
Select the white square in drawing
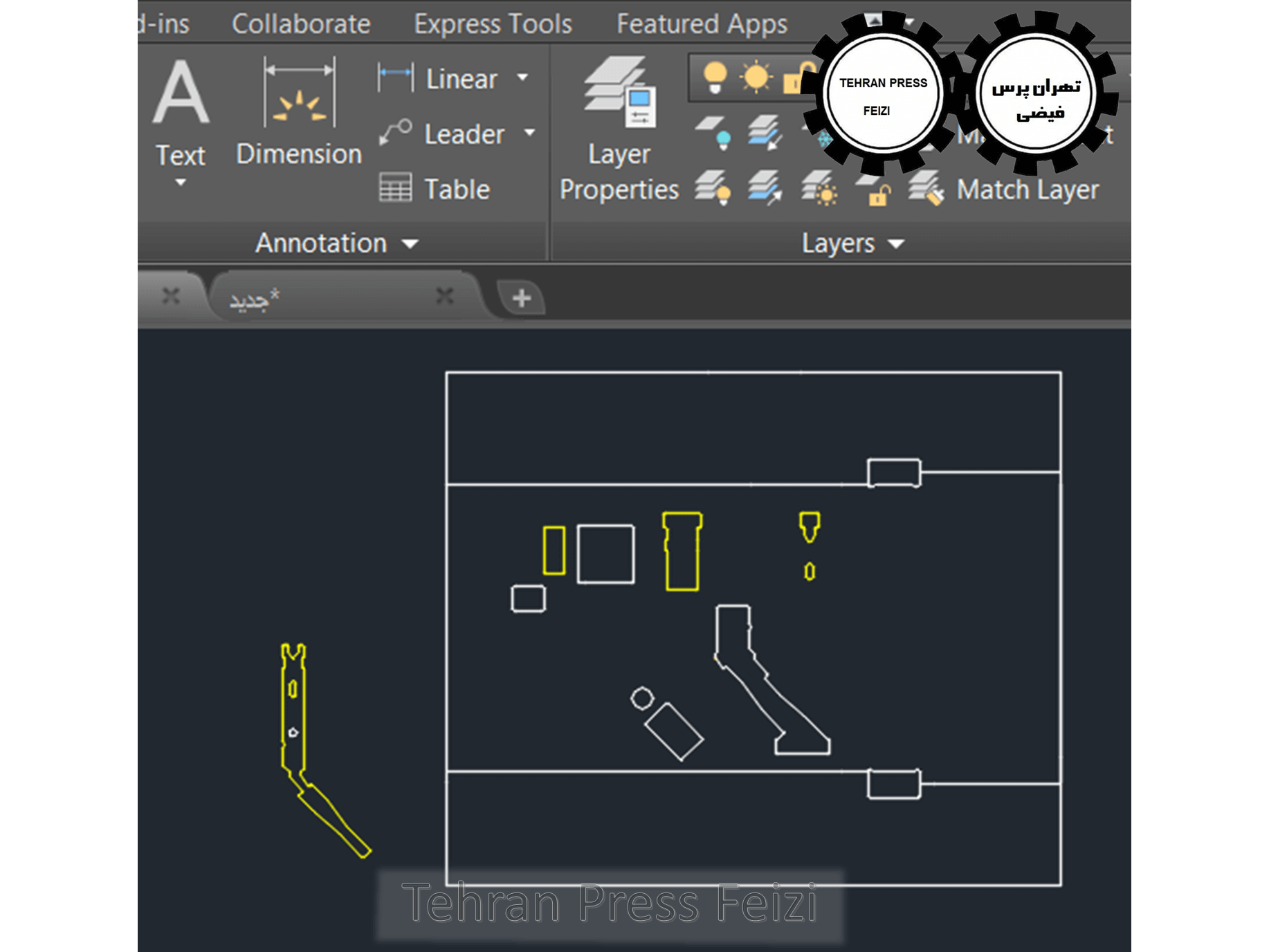[x=606, y=553]
